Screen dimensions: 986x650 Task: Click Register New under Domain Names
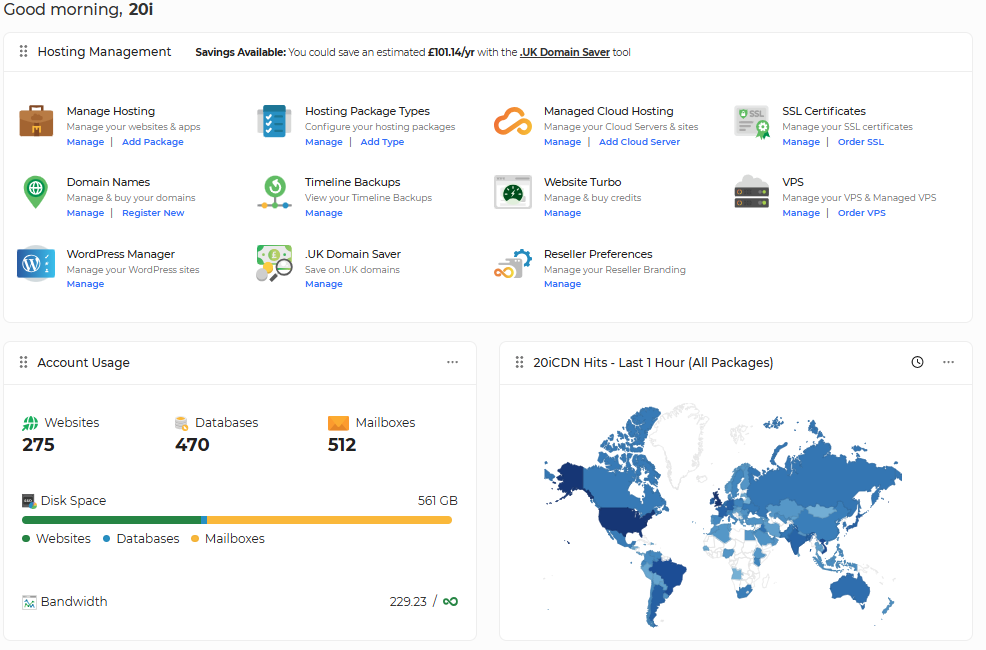(x=153, y=213)
